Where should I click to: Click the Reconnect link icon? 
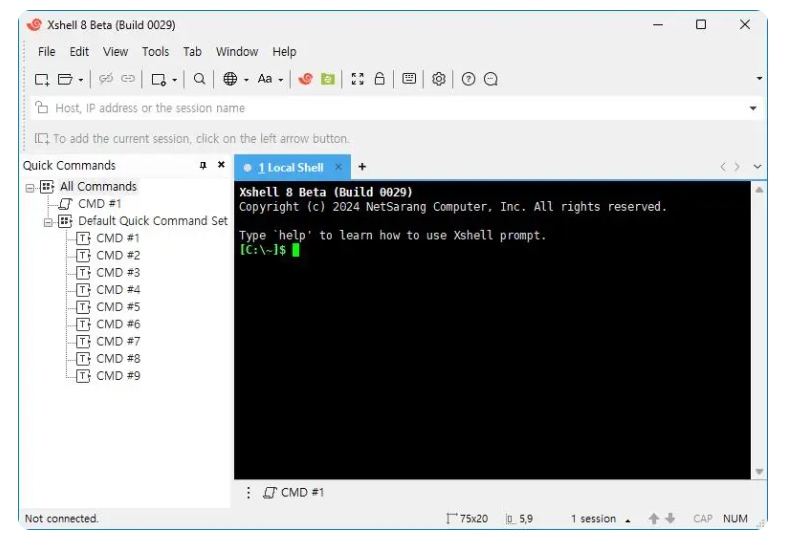[128, 79]
